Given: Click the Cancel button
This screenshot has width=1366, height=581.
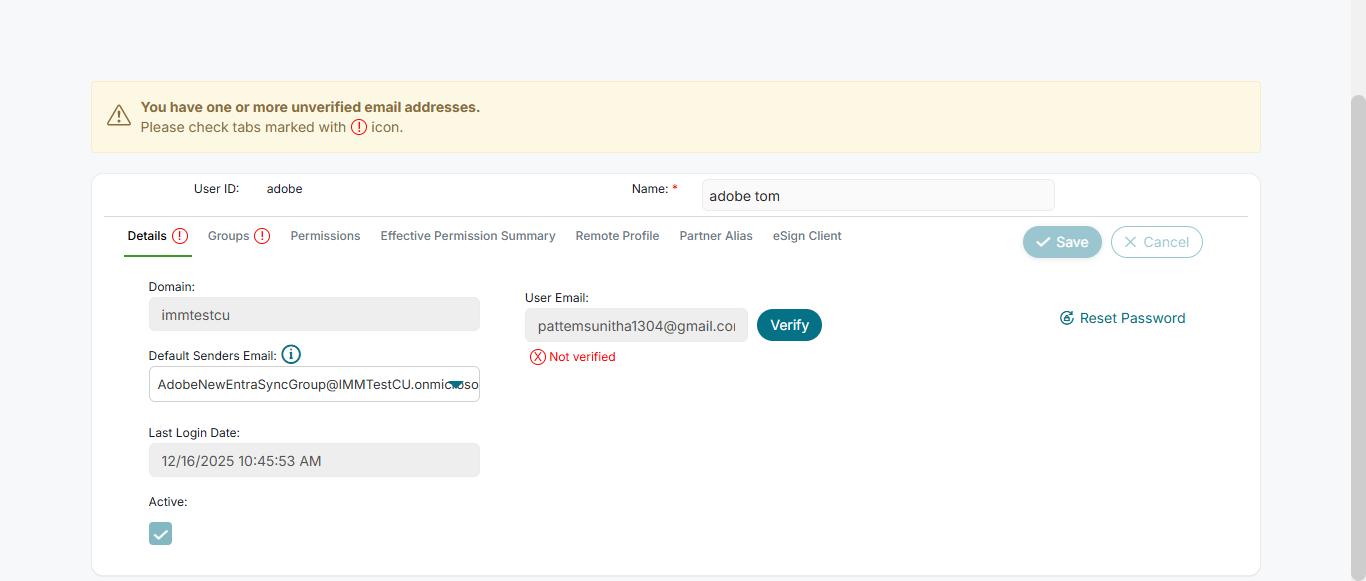Looking at the screenshot, I should click(x=1156, y=242).
